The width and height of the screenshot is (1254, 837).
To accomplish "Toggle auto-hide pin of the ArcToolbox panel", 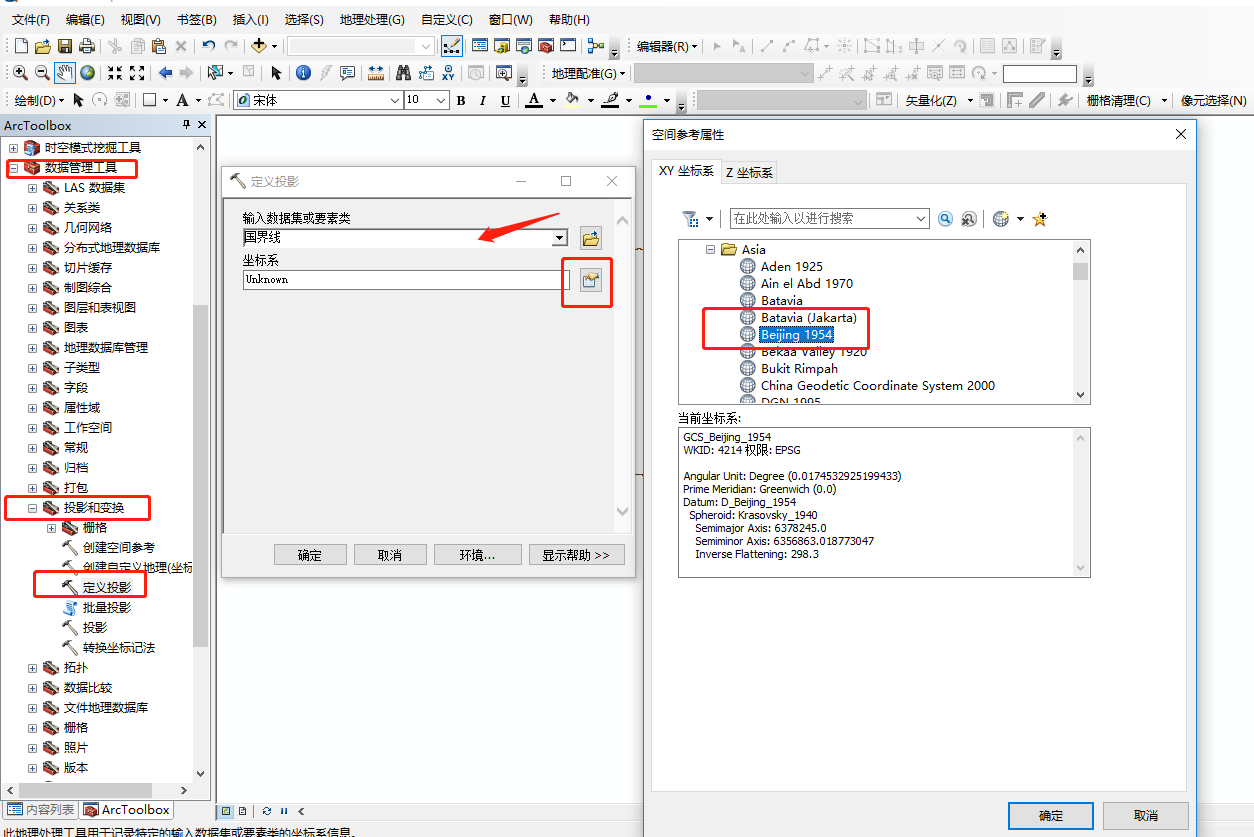I will (186, 125).
